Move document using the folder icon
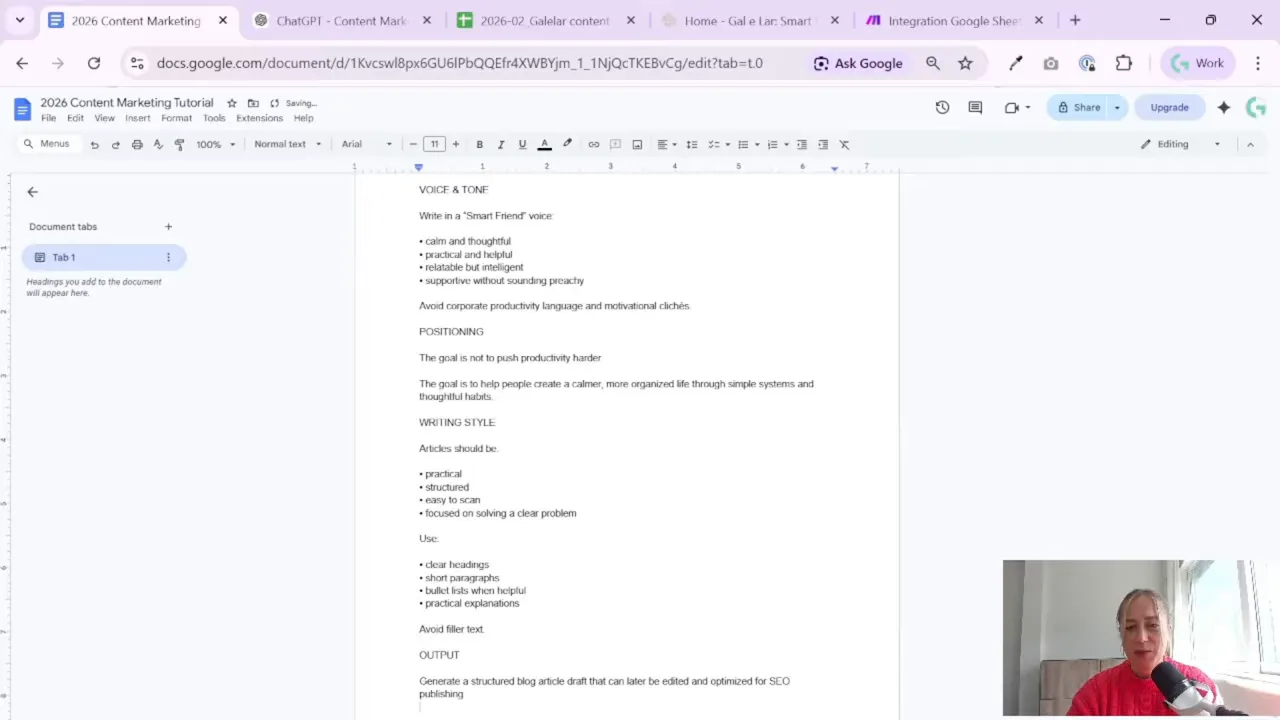Screen dimensions: 1280x720 (253, 103)
